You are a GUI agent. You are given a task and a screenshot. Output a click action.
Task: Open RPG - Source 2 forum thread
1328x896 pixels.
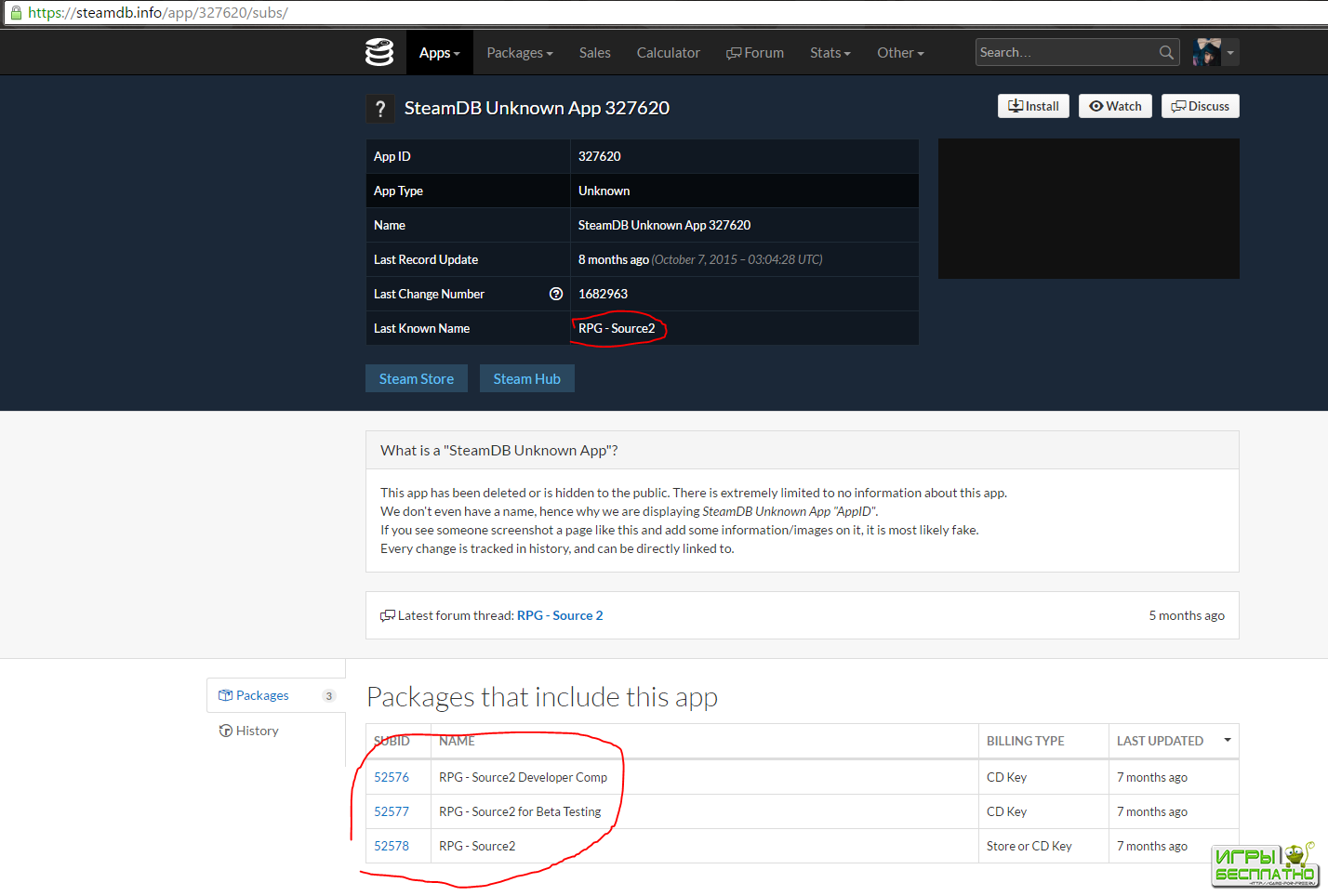[560, 615]
